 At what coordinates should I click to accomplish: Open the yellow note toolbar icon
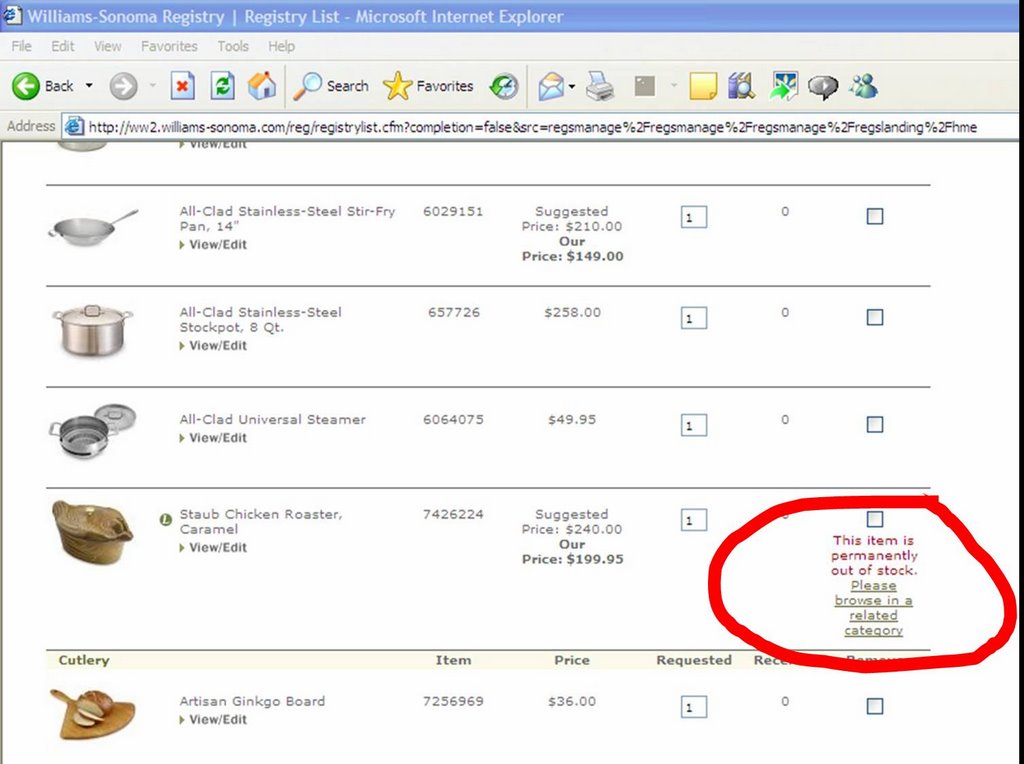[x=703, y=86]
